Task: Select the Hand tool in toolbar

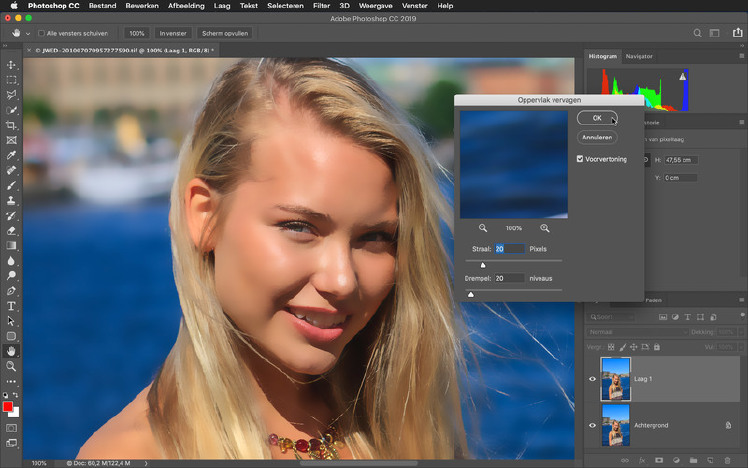Action: [11, 351]
